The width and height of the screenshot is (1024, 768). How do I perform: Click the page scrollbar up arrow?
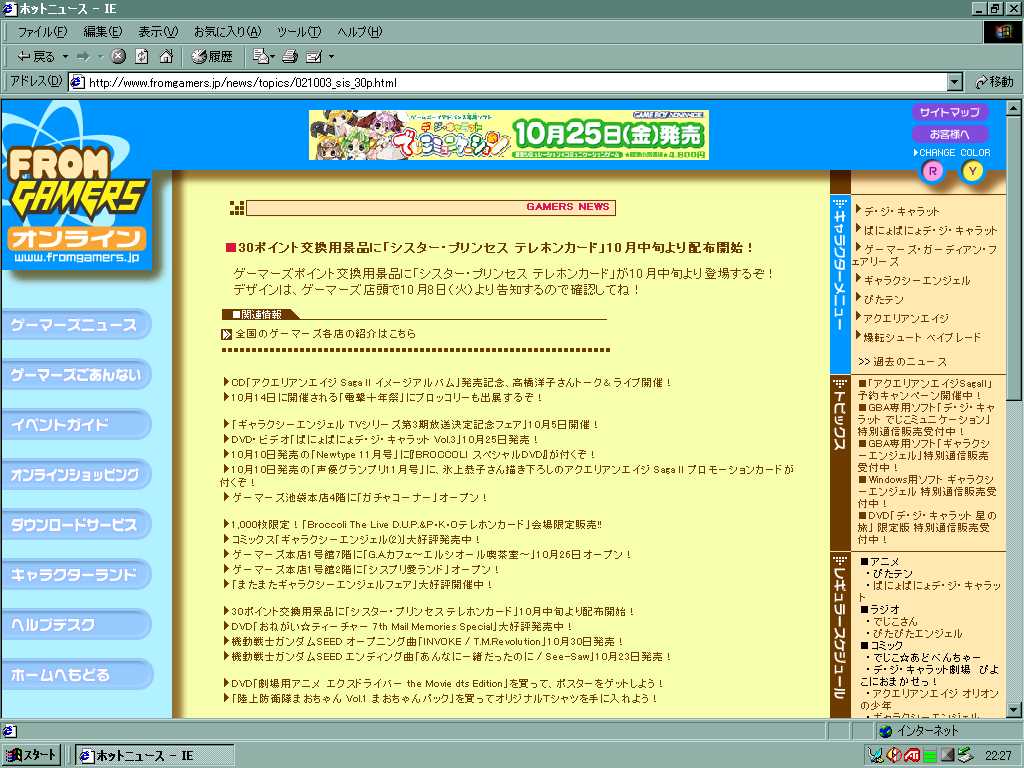pos(1014,108)
